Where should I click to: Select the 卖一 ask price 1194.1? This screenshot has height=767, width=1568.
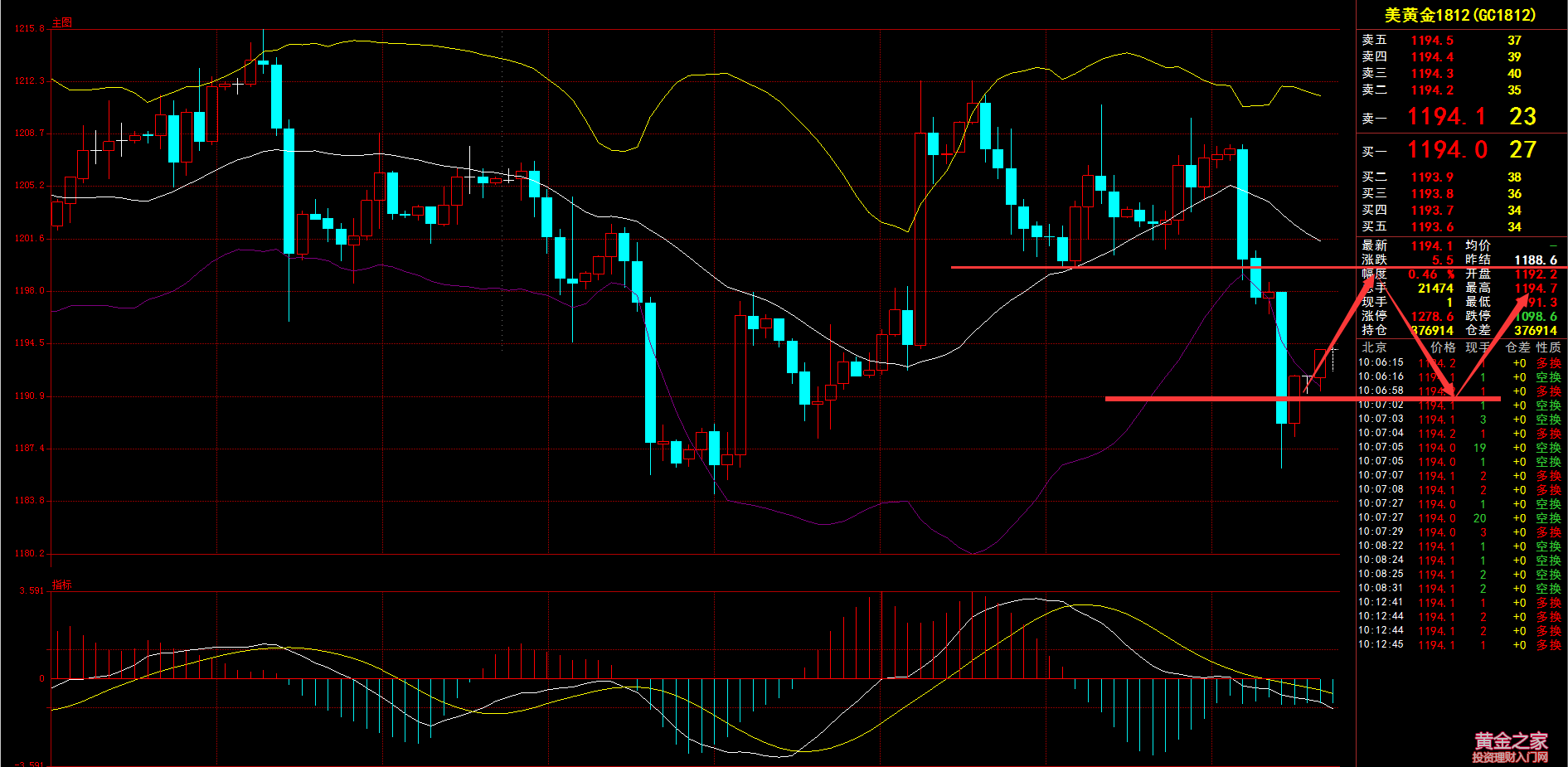[x=1446, y=117]
